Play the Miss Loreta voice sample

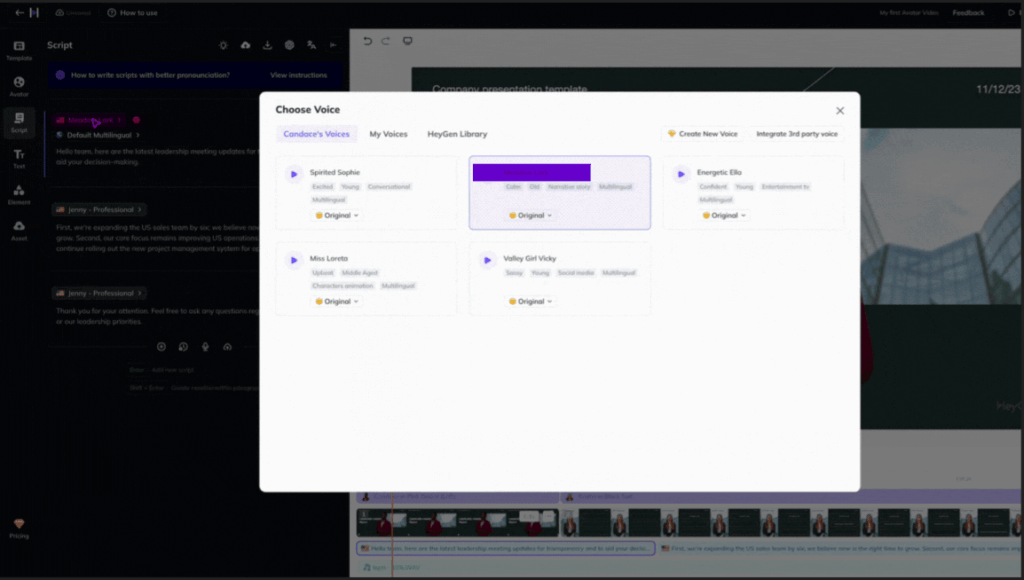coord(294,260)
